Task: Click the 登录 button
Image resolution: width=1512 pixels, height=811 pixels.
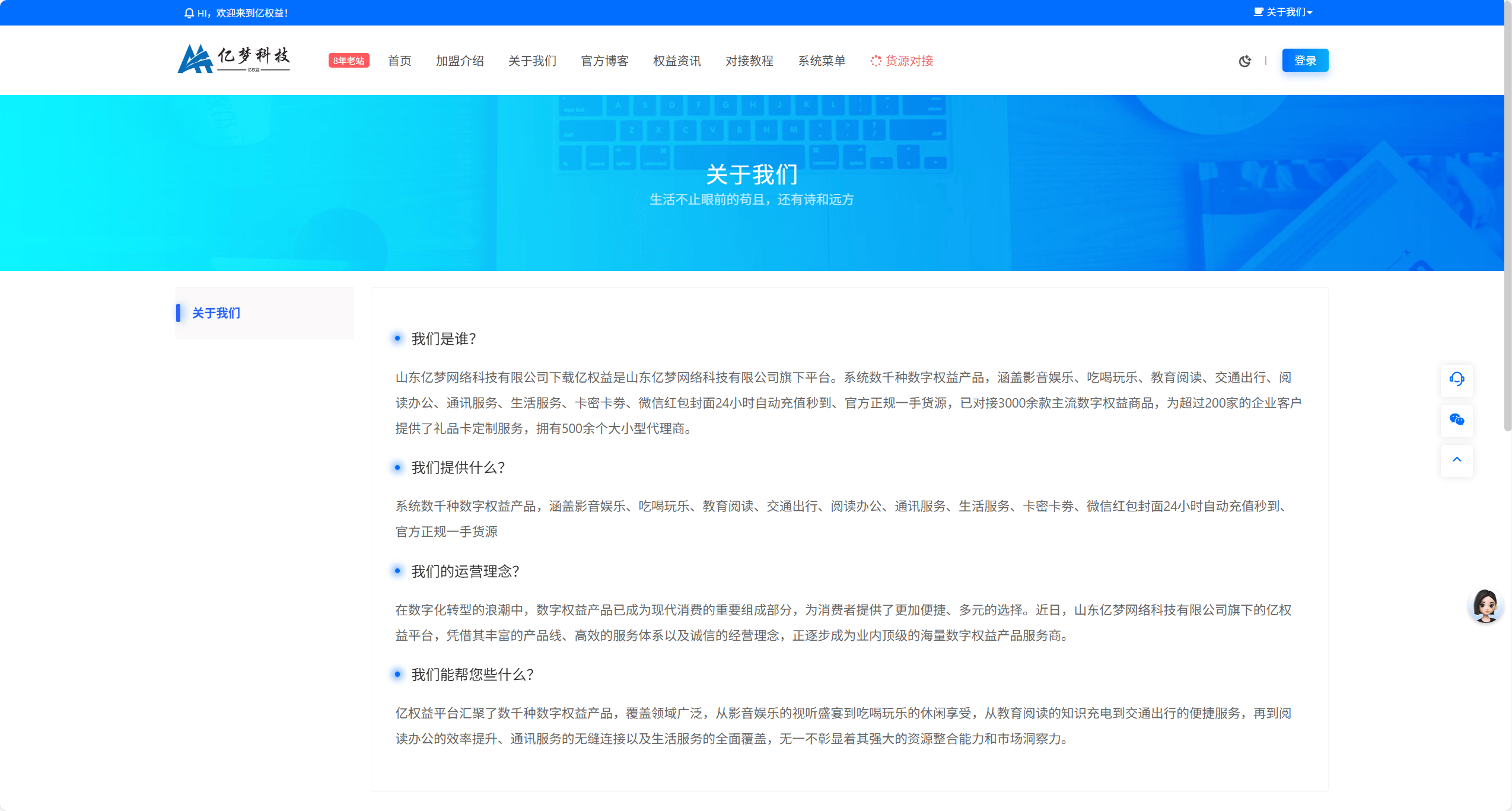Action: [1305, 61]
